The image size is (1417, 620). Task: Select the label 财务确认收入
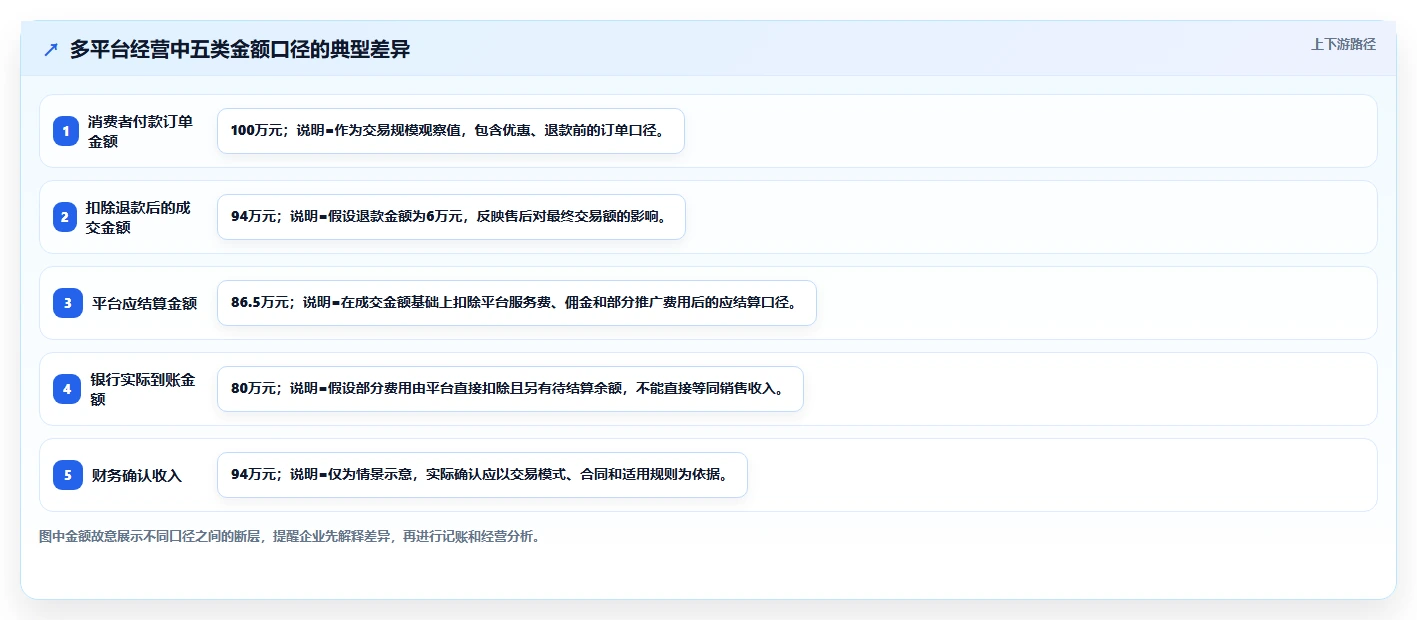point(137,475)
